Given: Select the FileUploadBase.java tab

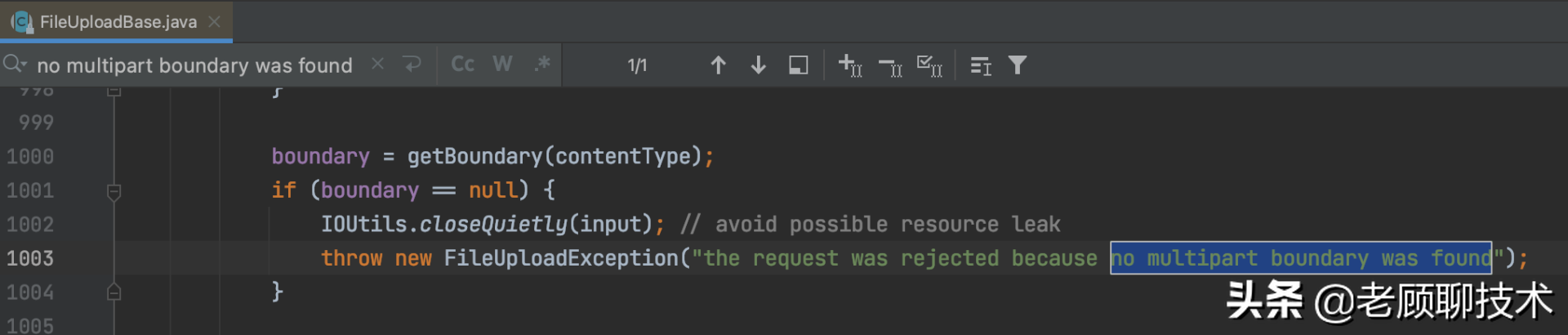Looking at the screenshot, I should [x=118, y=22].
